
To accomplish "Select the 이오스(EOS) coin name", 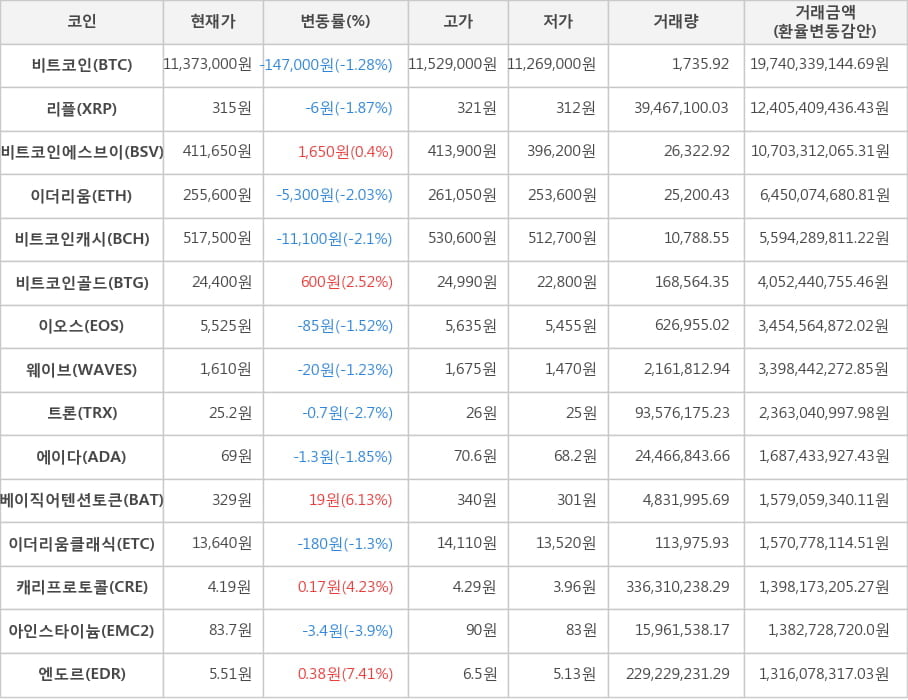I will [82, 326].
